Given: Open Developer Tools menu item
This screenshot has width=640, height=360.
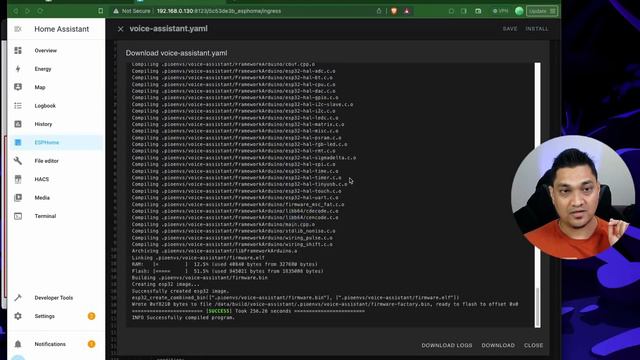Looking at the screenshot, I should click(x=56, y=298).
